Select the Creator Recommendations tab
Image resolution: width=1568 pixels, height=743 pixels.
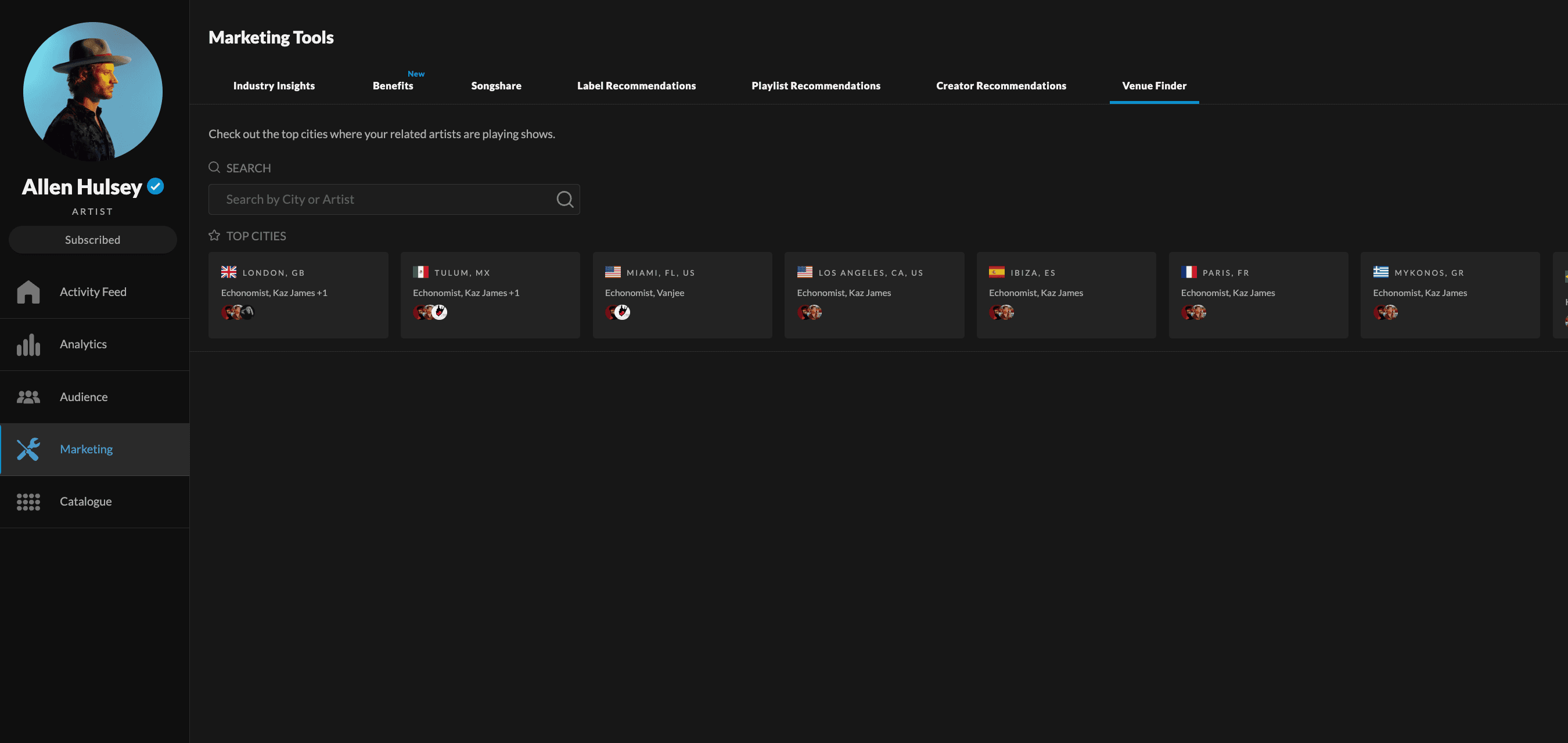click(1001, 86)
